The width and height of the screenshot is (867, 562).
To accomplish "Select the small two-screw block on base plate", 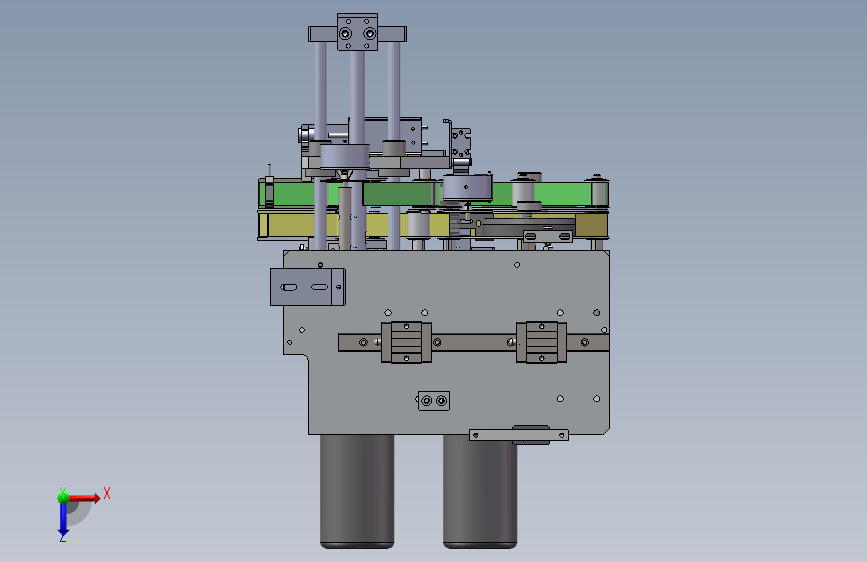I will (434, 400).
